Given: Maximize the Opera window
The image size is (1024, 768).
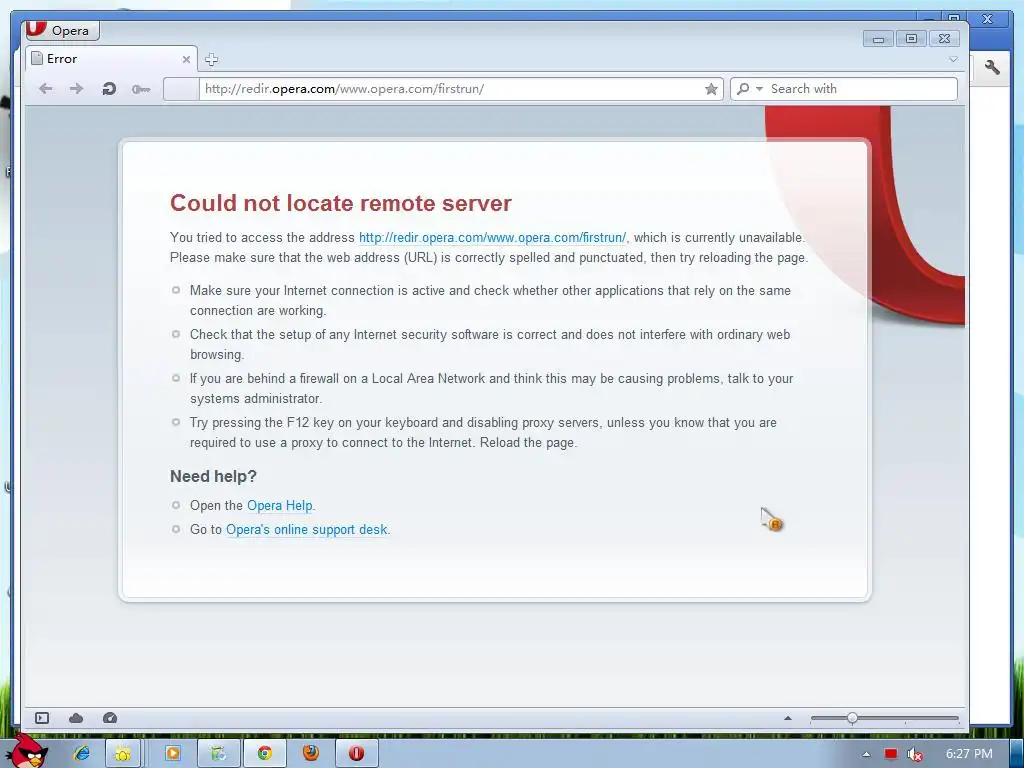Looking at the screenshot, I should (x=911, y=39).
